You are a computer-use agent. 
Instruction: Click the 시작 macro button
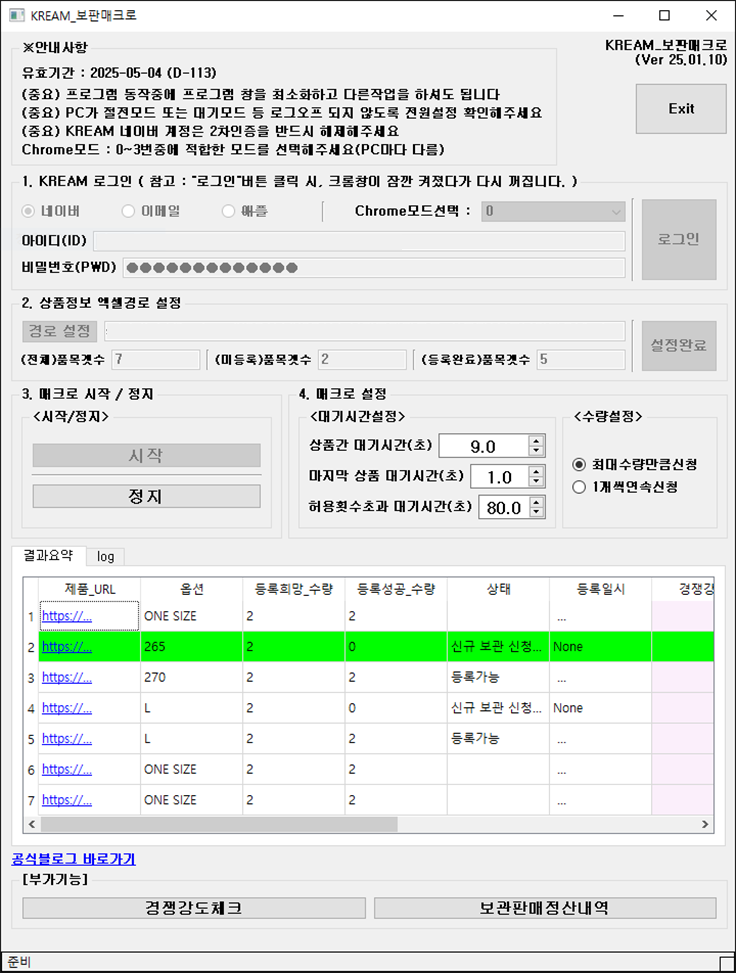point(146,455)
